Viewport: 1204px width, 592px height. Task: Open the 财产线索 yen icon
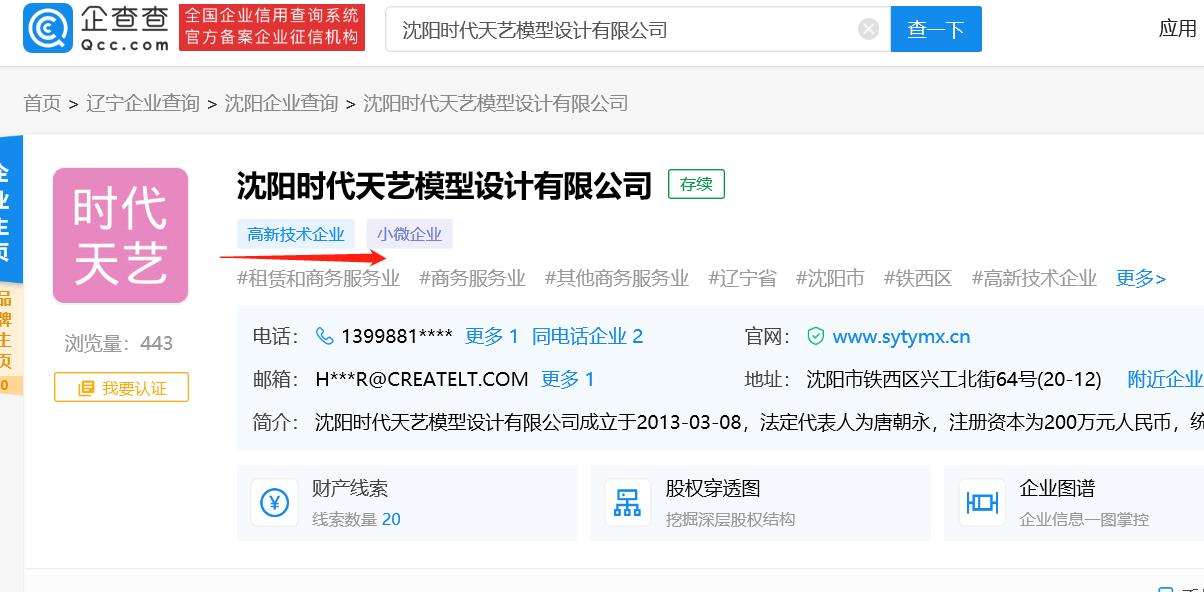[275, 503]
